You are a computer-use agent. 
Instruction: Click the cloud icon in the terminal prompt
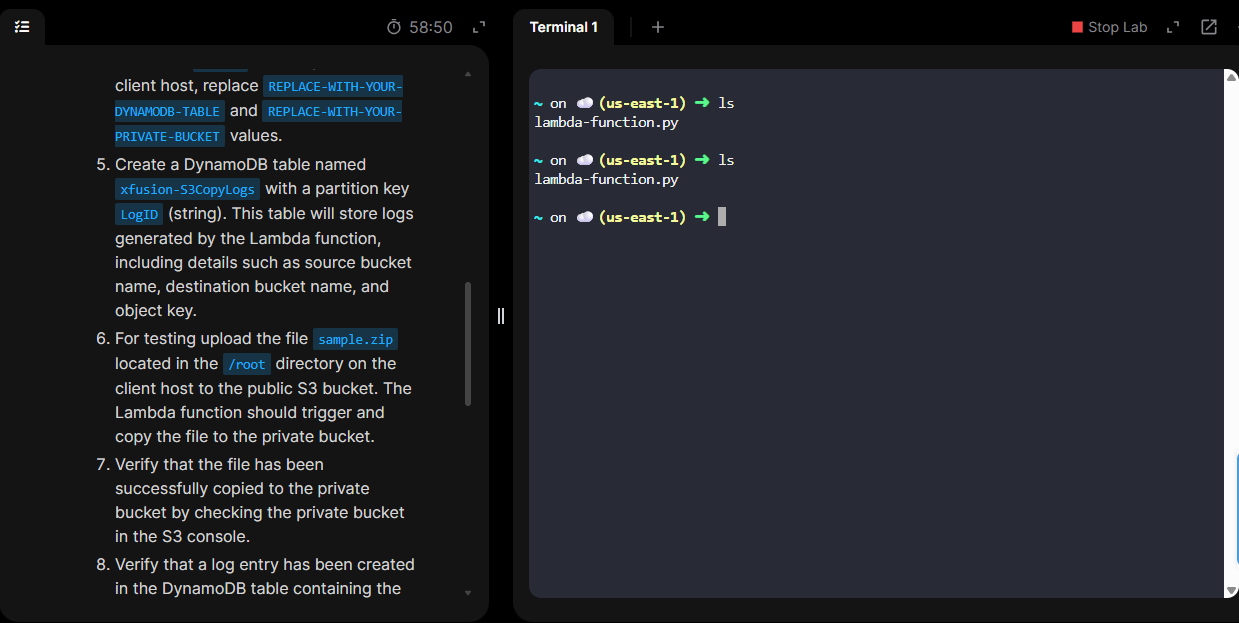(x=585, y=217)
